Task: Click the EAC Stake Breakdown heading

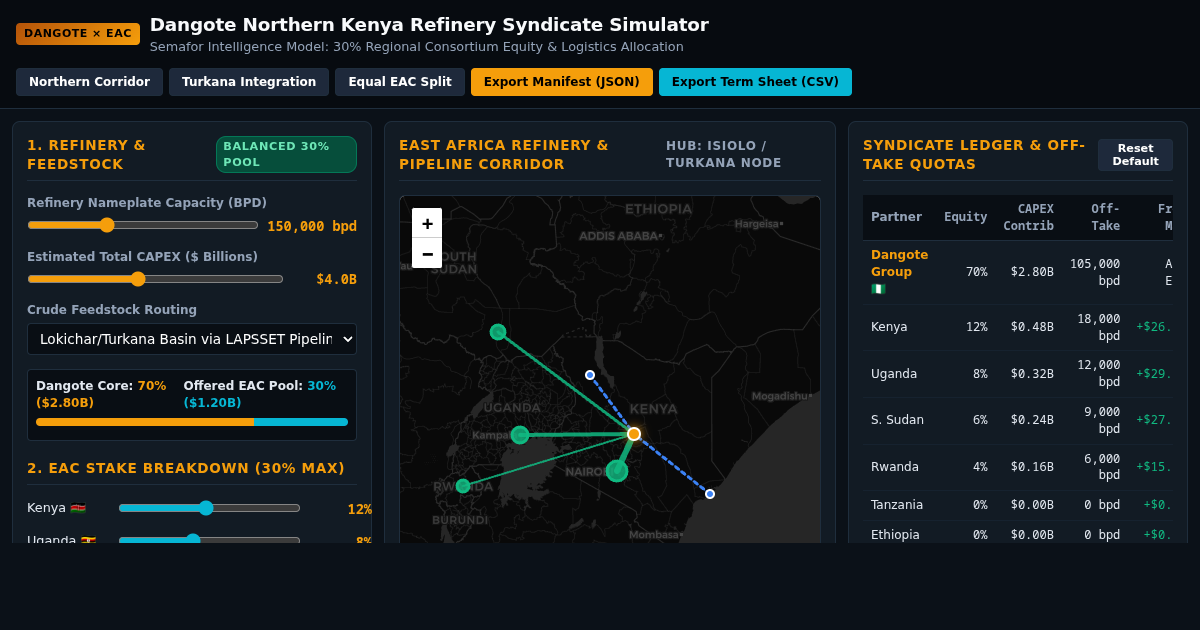Action: tap(186, 468)
